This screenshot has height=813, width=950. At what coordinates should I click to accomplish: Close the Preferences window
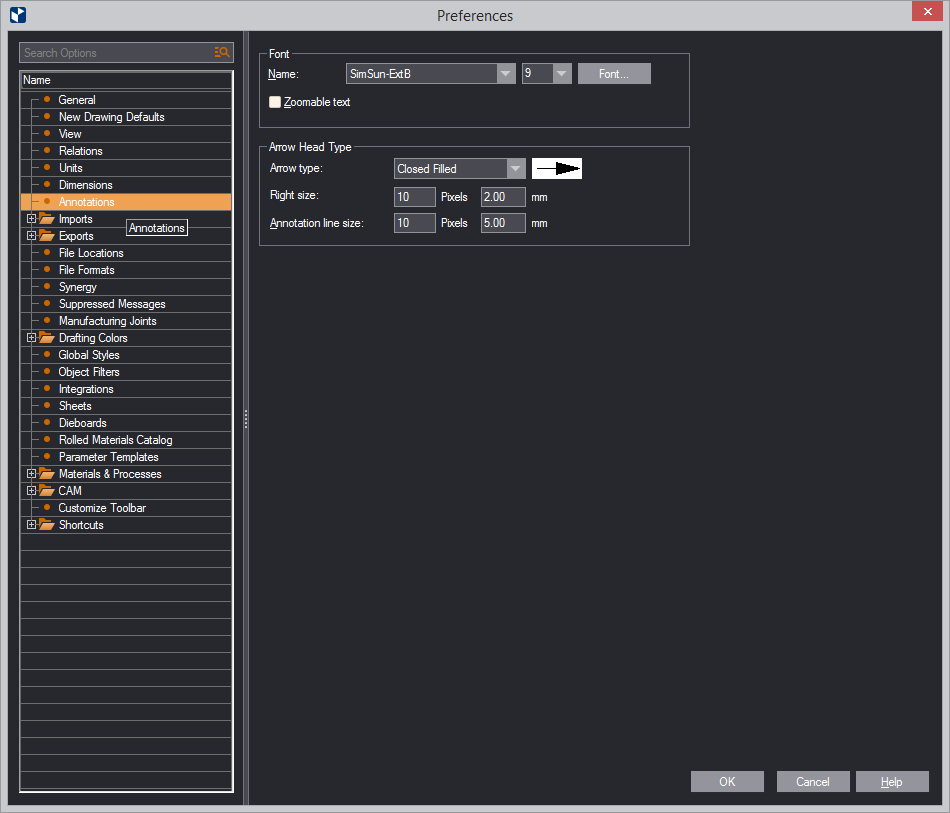[x=928, y=12]
